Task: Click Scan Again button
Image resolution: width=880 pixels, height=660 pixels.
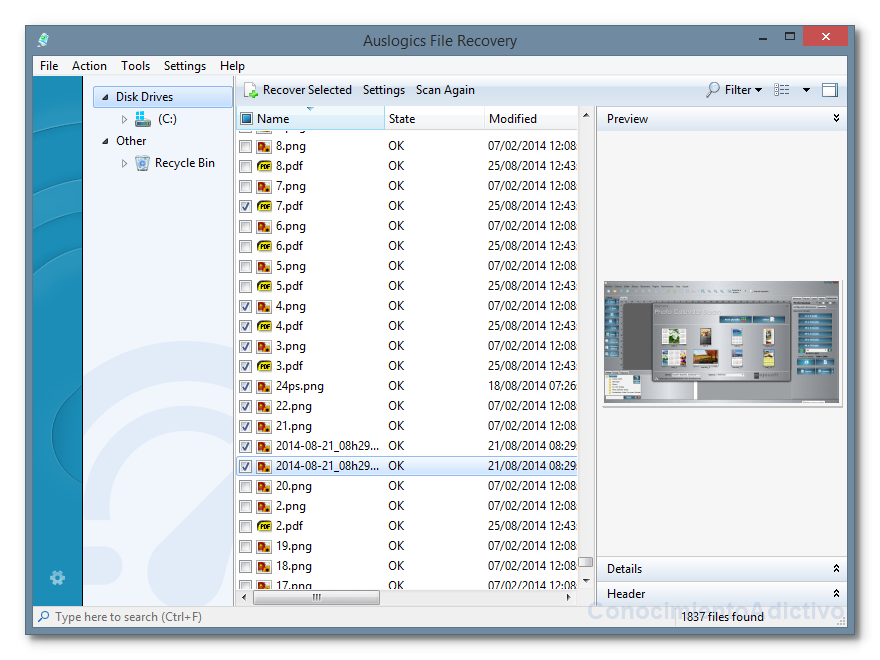Action: tap(445, 90)
